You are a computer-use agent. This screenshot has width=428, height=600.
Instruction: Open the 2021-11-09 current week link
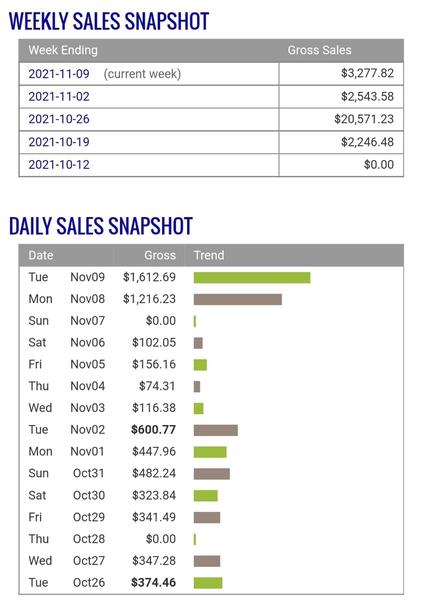pos(59,73)
